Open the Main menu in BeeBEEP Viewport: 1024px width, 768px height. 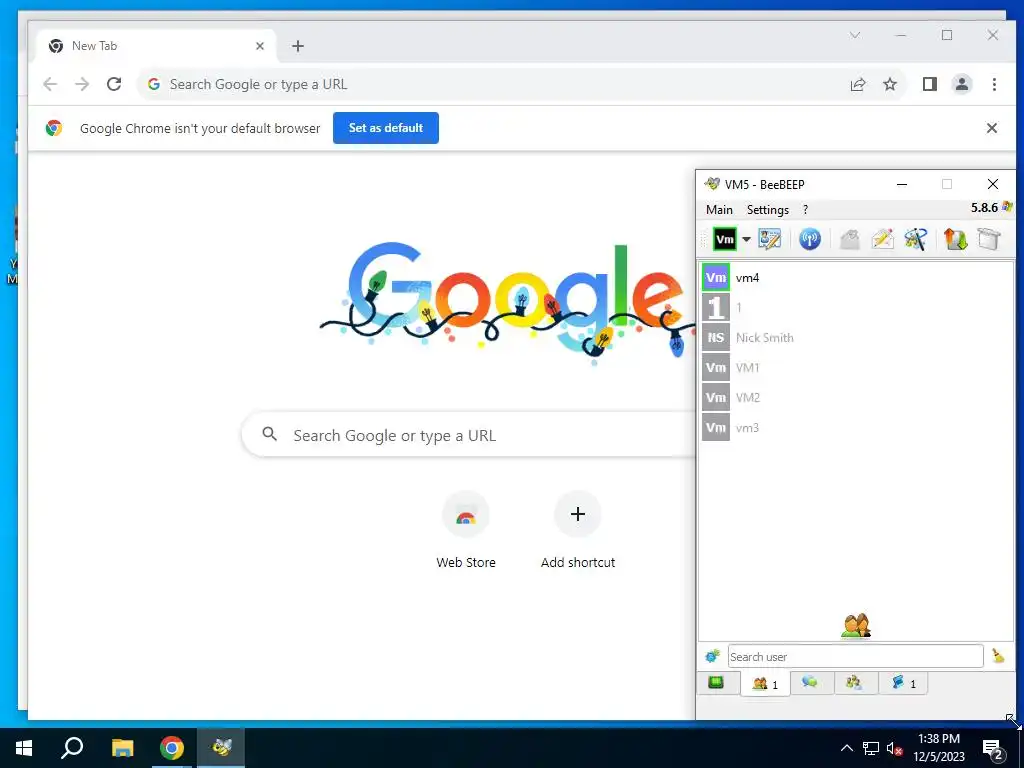coord(719,210)
